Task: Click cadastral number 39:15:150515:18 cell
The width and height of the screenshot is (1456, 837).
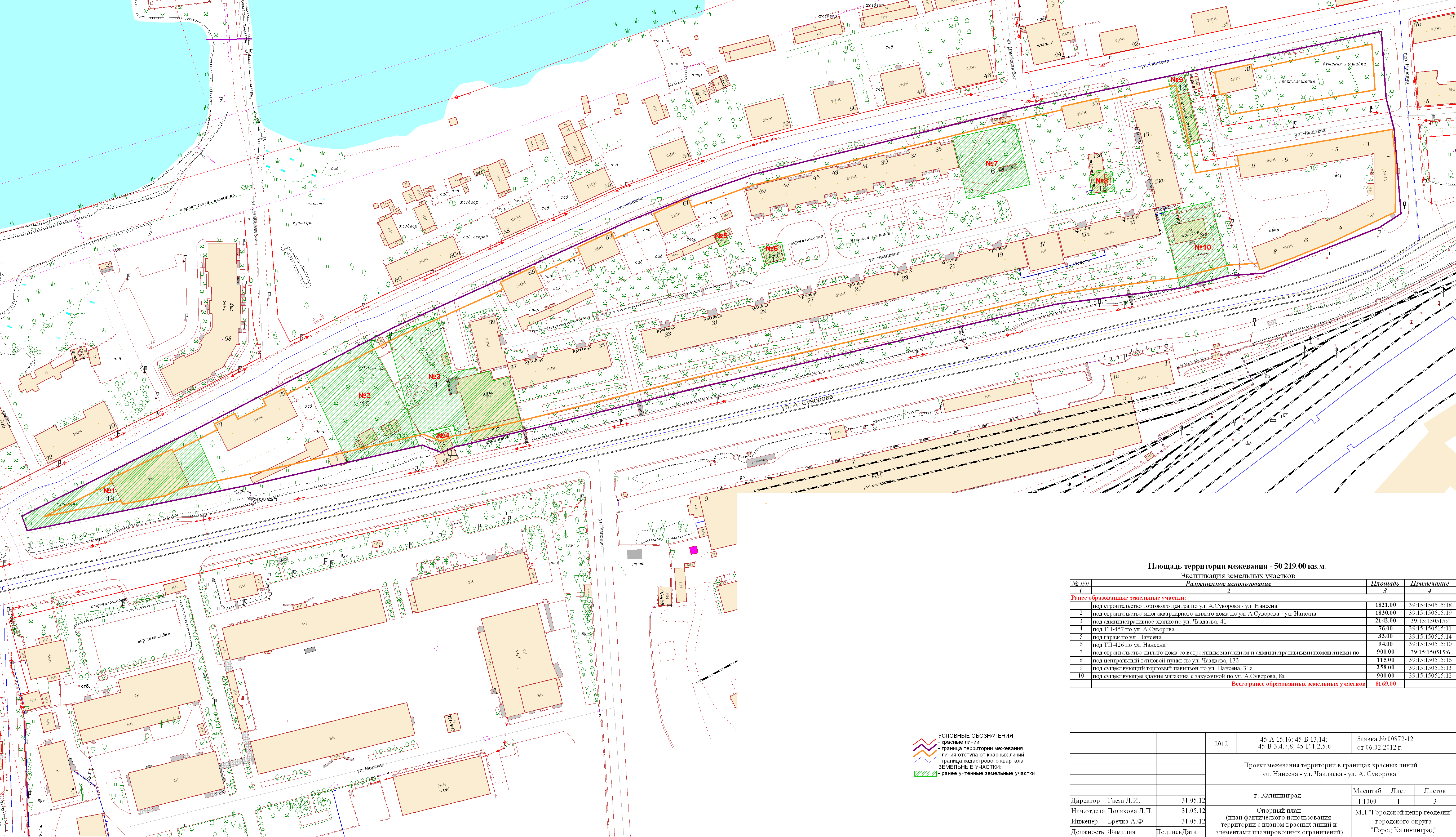Action: tap(1430, 605)
